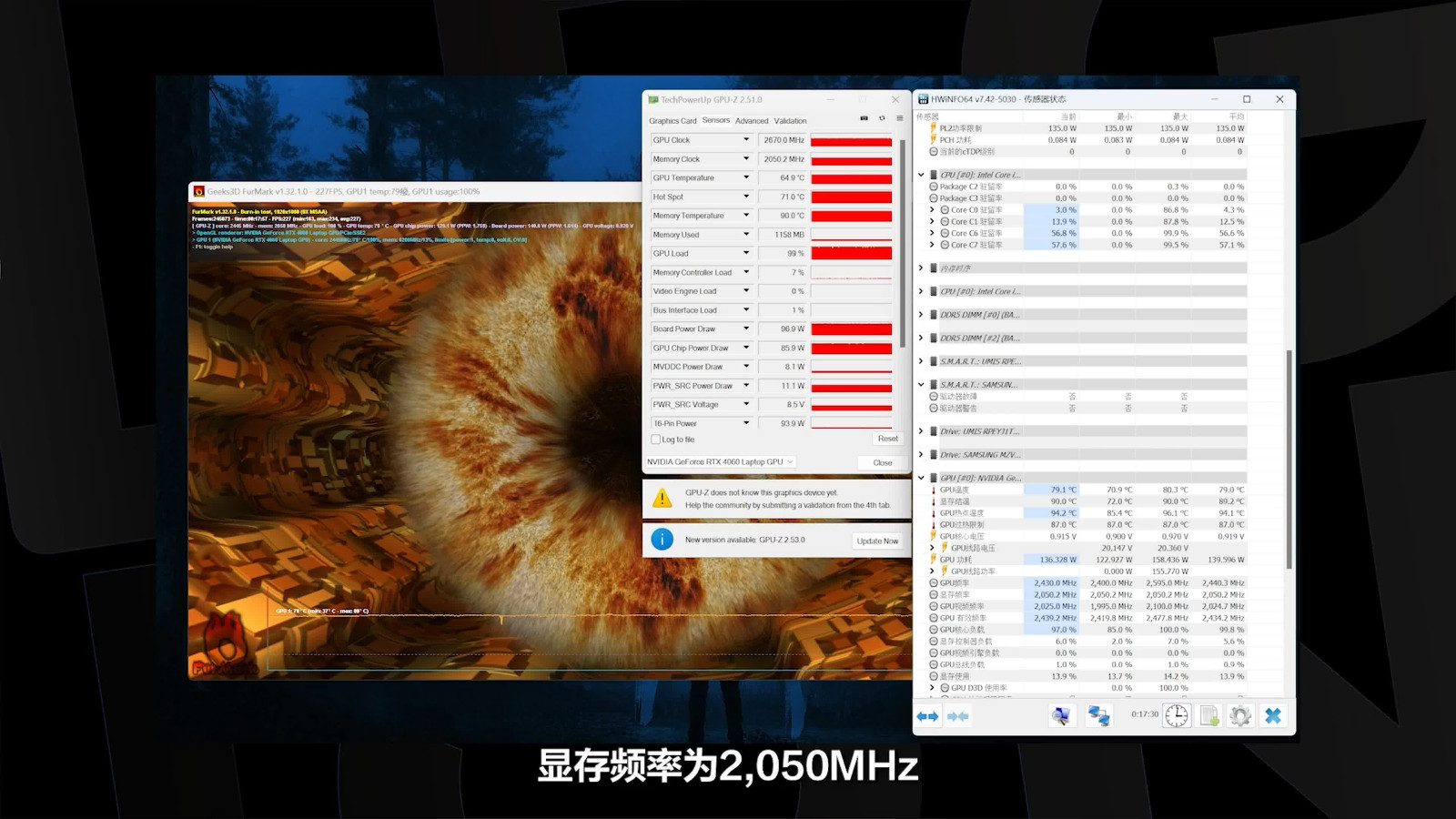1456x819 pixels.
Task: Click the HWiNFO vertical scrollbar thumb
Action: pyautogui.click(x=1289, y=460)
